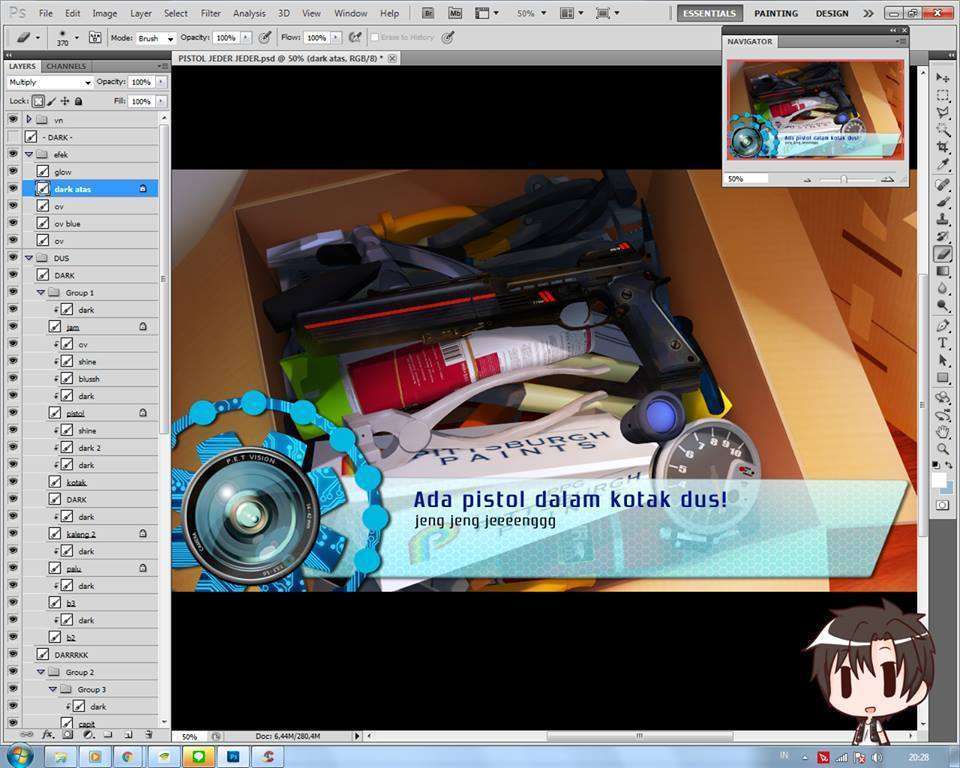Screen dimensions: 960x768
Task: Switch to the Channels tab
Action: coord(66,66)
